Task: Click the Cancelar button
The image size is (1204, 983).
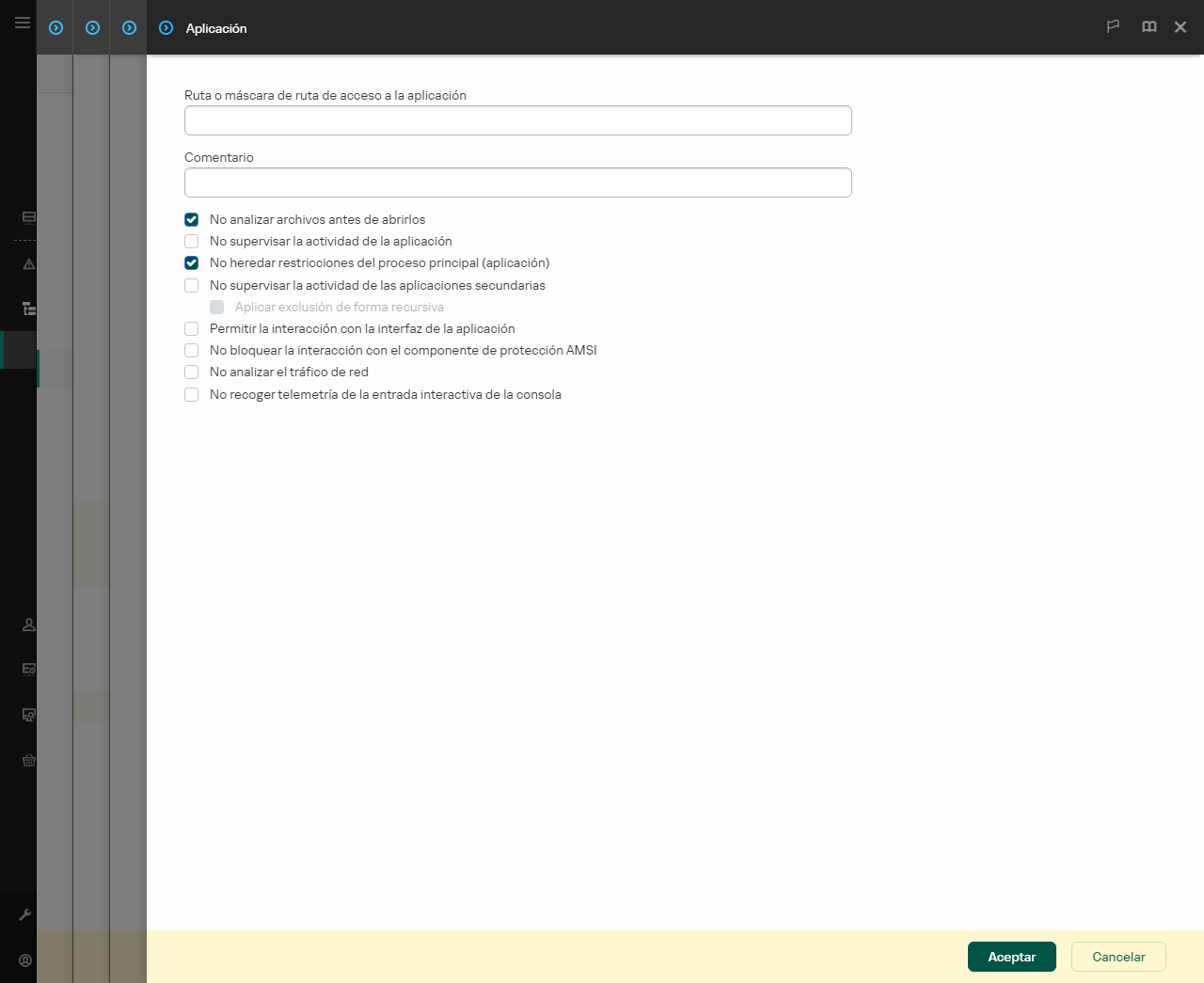Action: point(1118,957)
